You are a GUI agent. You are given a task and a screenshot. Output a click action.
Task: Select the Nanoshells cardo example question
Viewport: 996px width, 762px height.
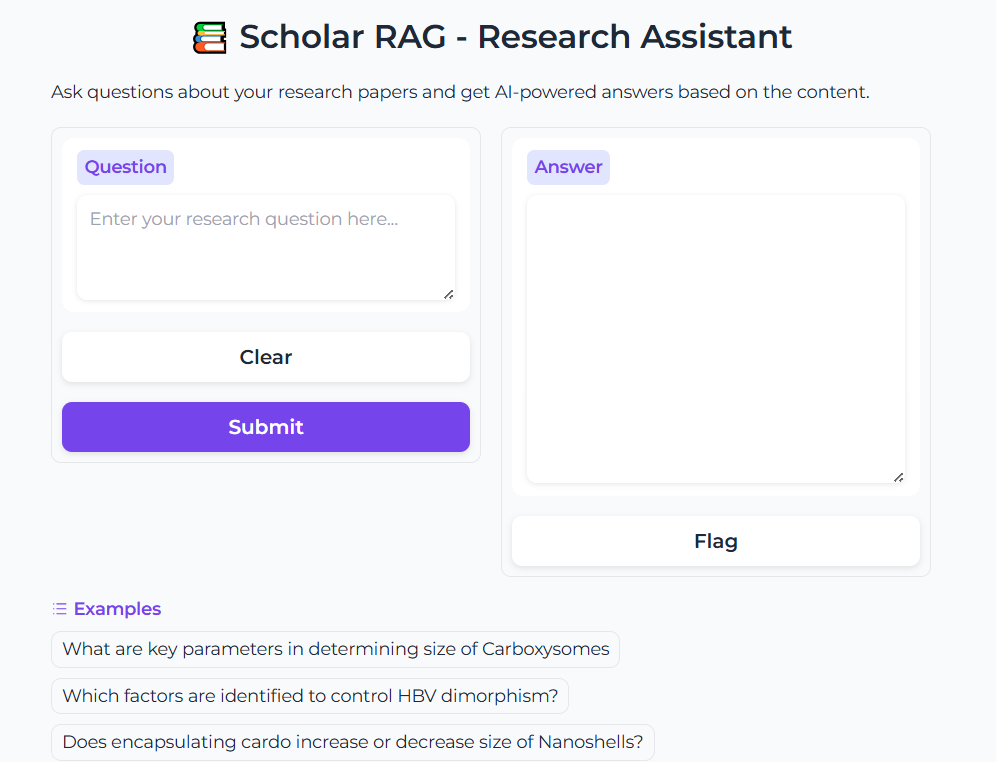point(352,742)
